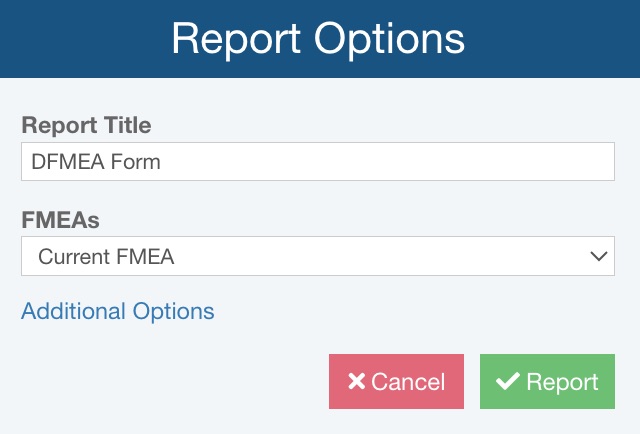This screenshot has height=434, width=640.
Task: Place cursor in the DFMEA Form text
Action: (95, 162)
